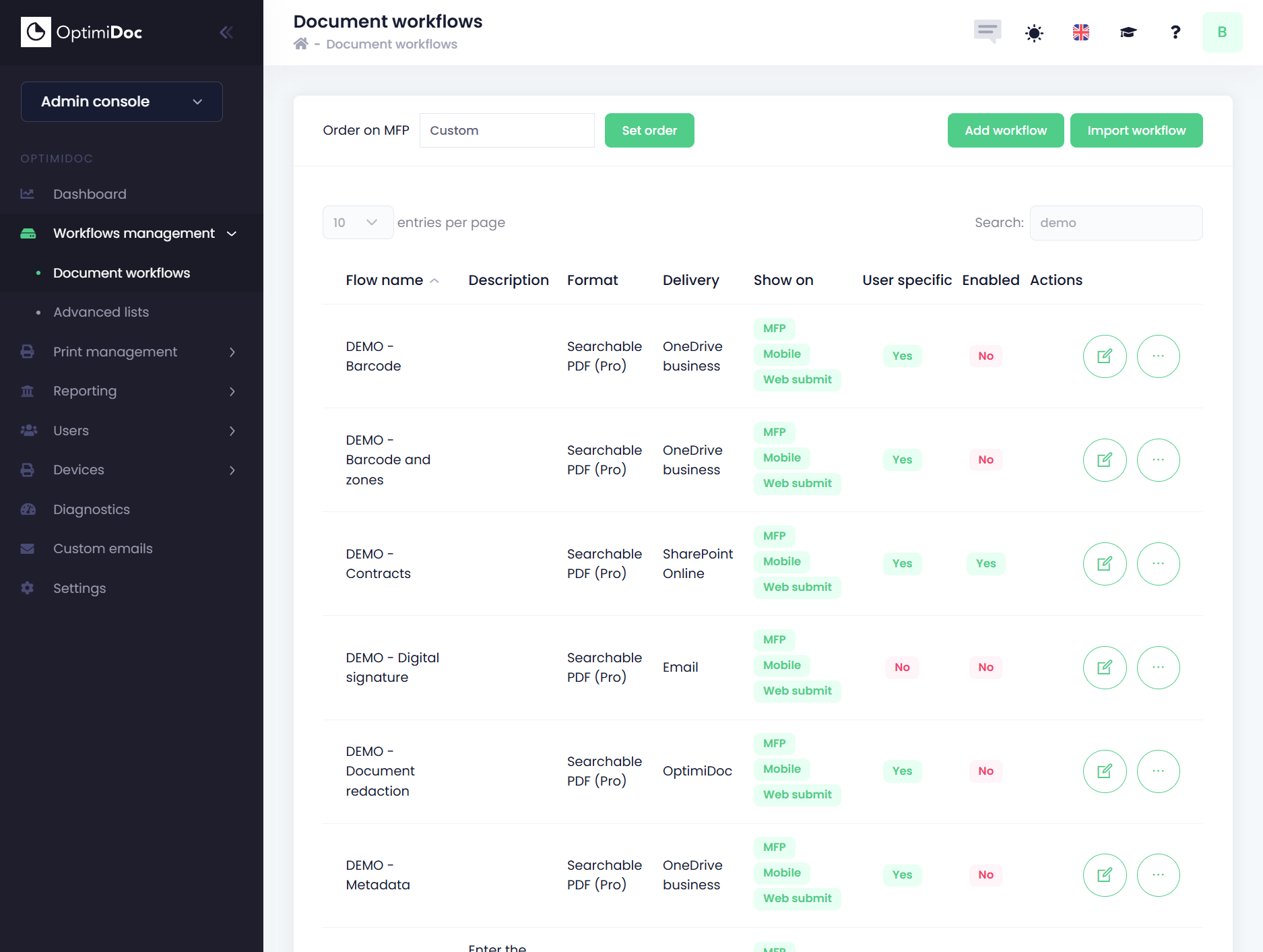The height and width of the screenshot is (952, 1263).
Task: Toggle light theme sun icon
Action: click(x=1034, y=32)
